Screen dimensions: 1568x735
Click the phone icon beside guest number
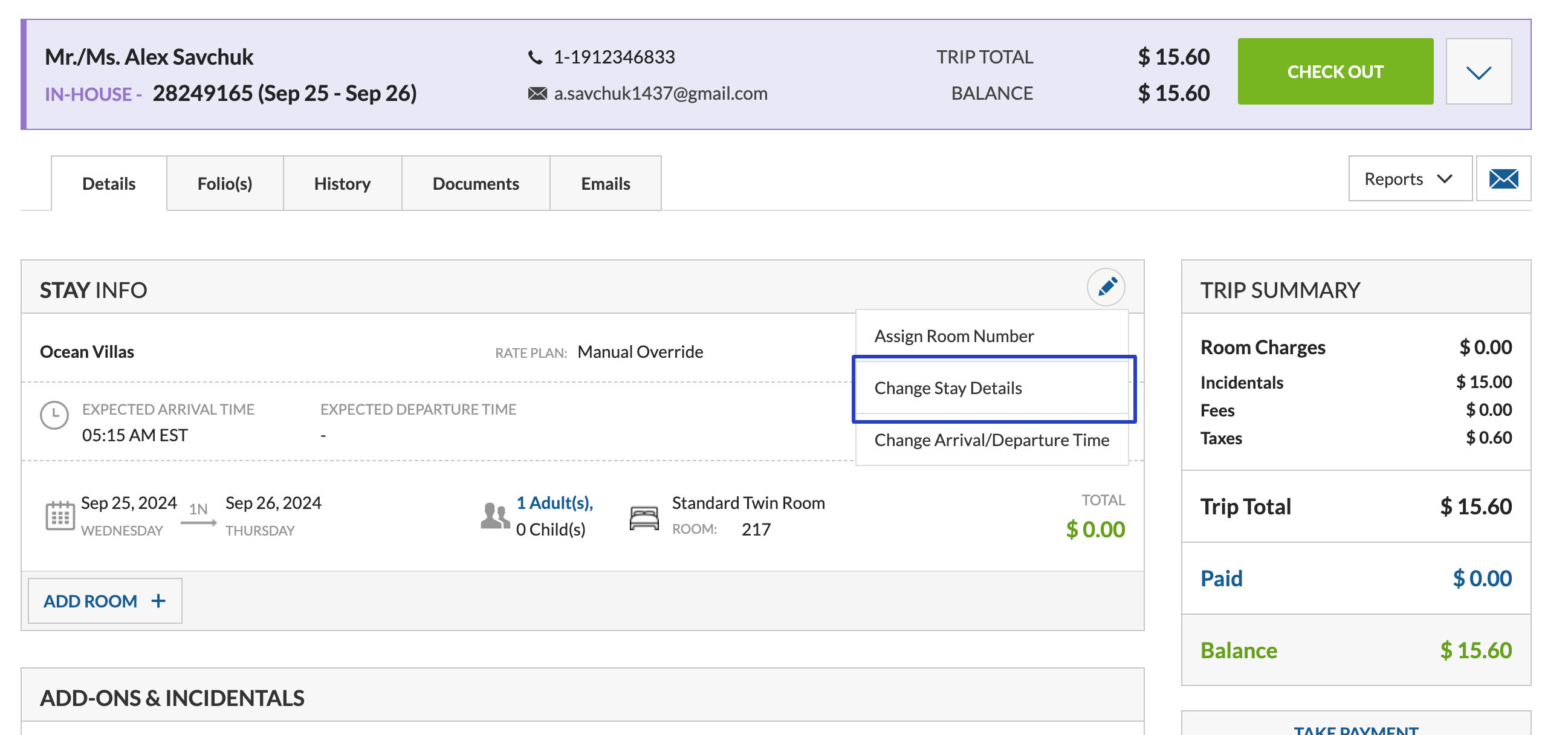click(535, 57)
